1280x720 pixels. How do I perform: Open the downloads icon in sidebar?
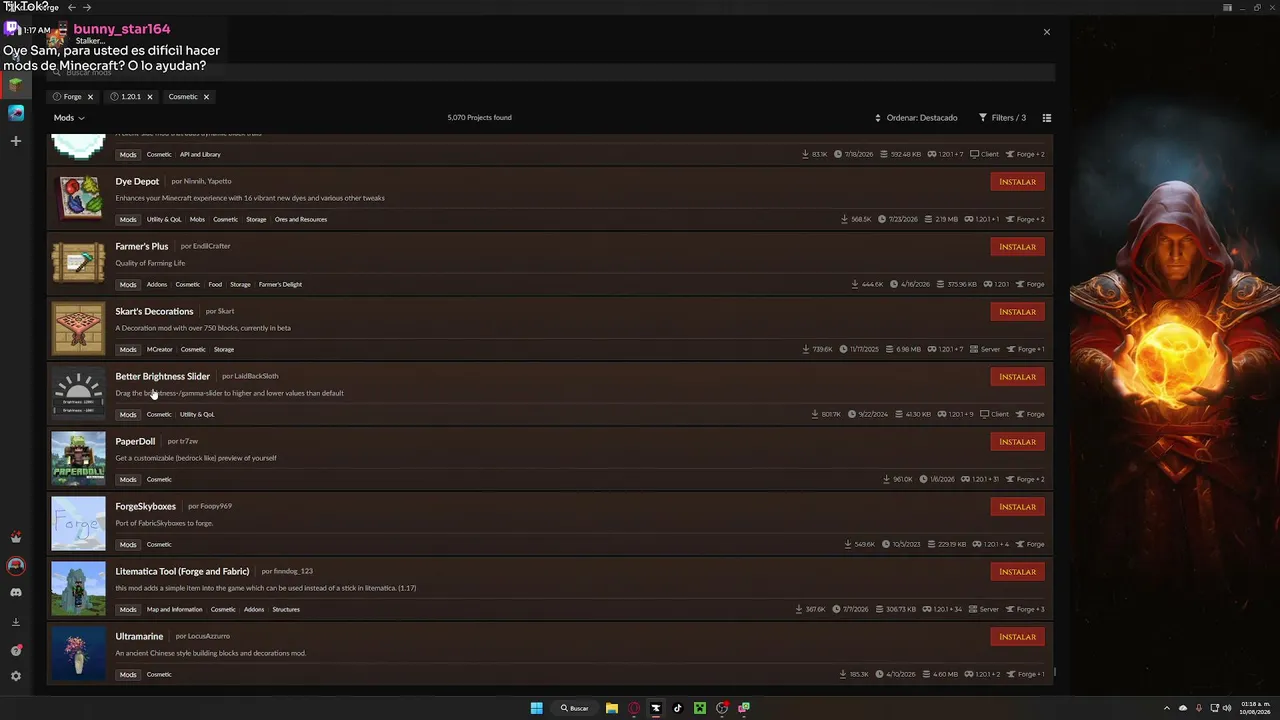tap(16, 622)
